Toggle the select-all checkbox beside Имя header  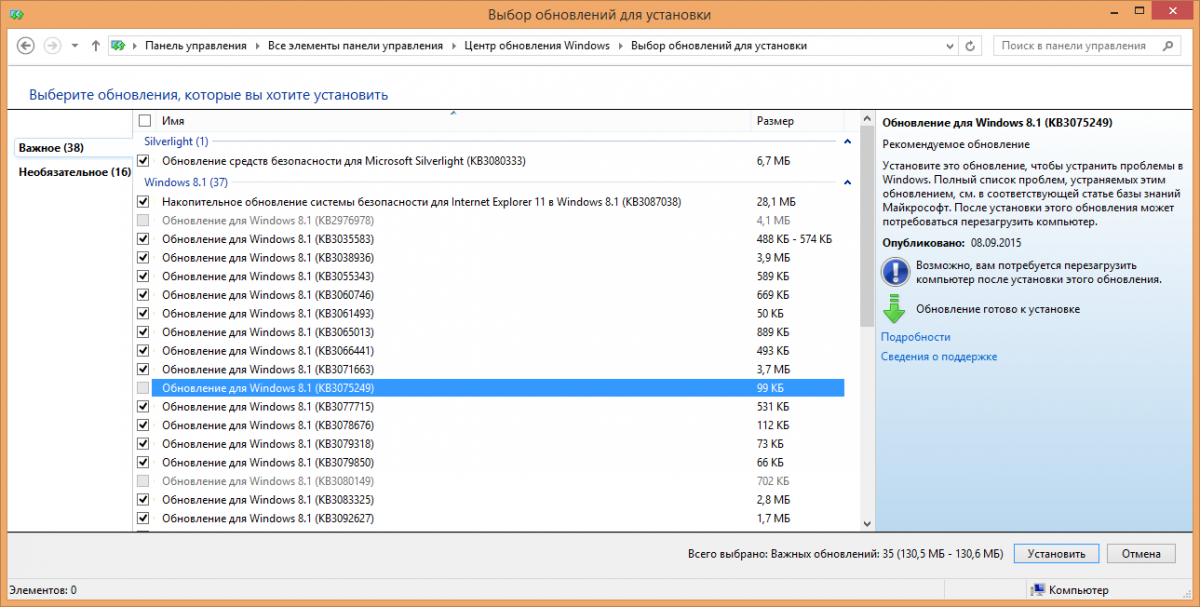(x=145, y=121)
